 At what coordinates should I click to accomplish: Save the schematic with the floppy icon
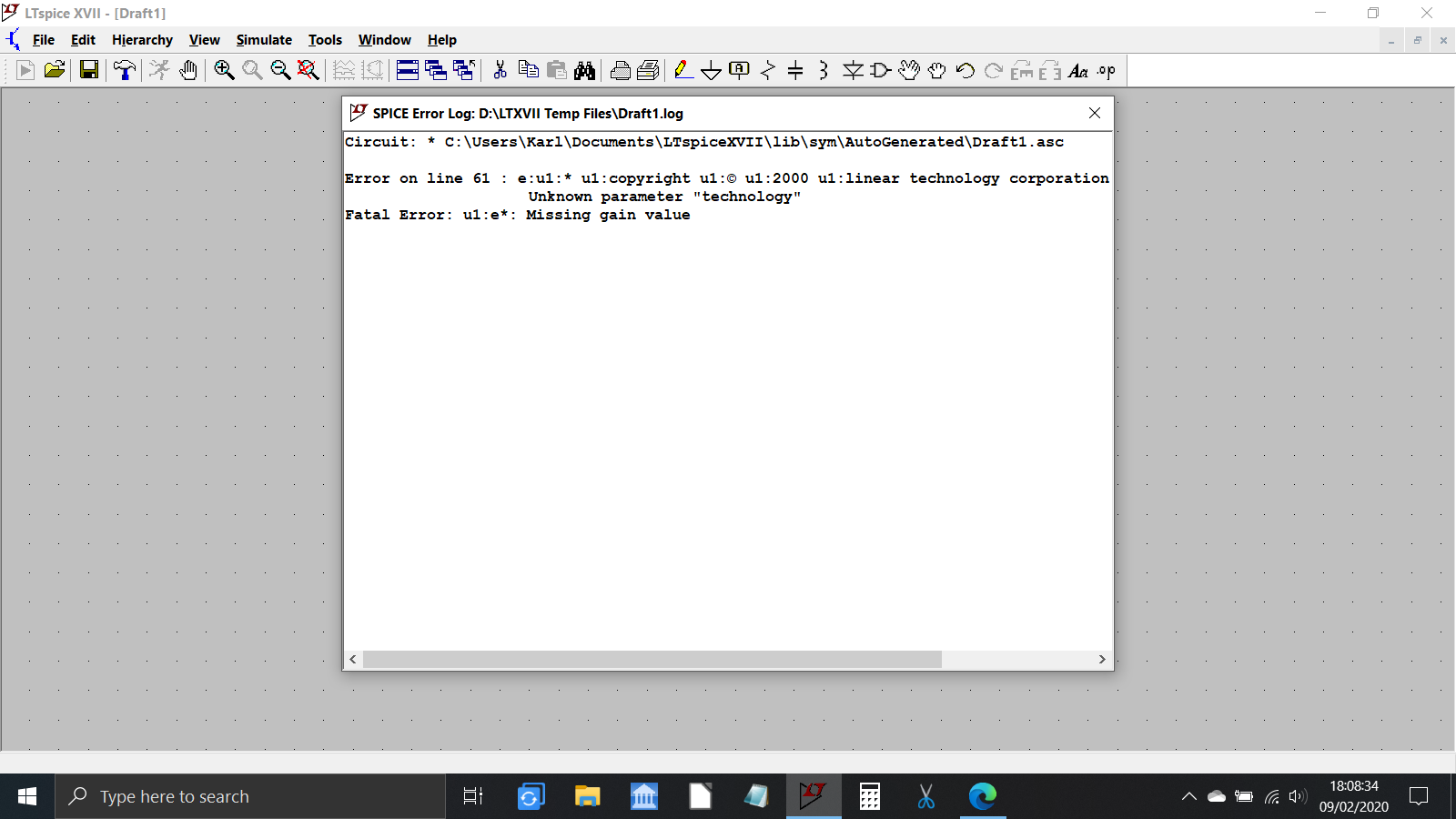click(x=89, y=70)
